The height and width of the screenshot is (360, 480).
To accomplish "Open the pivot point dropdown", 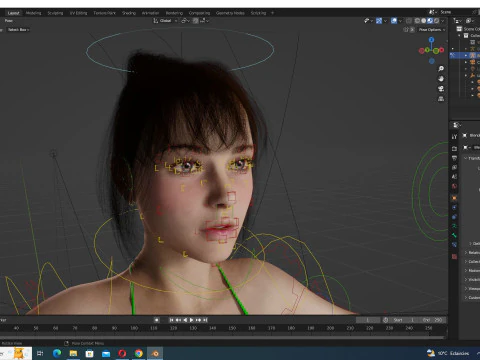I will pos(185,21).
